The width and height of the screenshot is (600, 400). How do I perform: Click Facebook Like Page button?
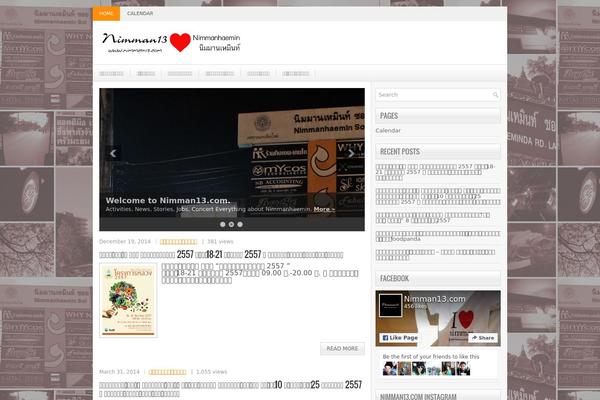(400, 338)
